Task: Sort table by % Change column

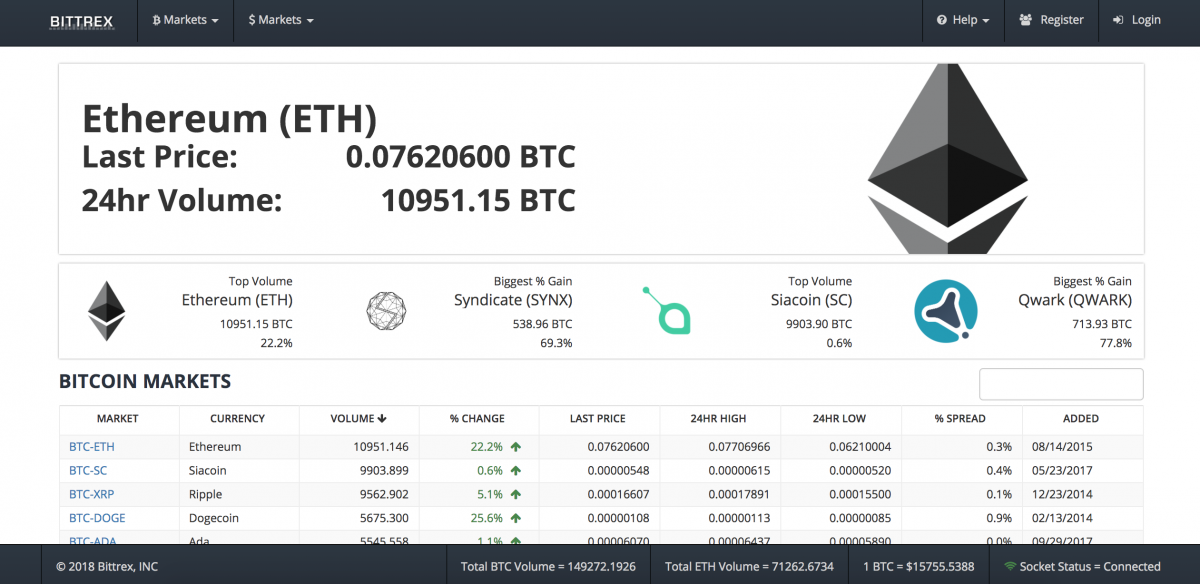Action: pyautogui.click(x=478, y=419)
